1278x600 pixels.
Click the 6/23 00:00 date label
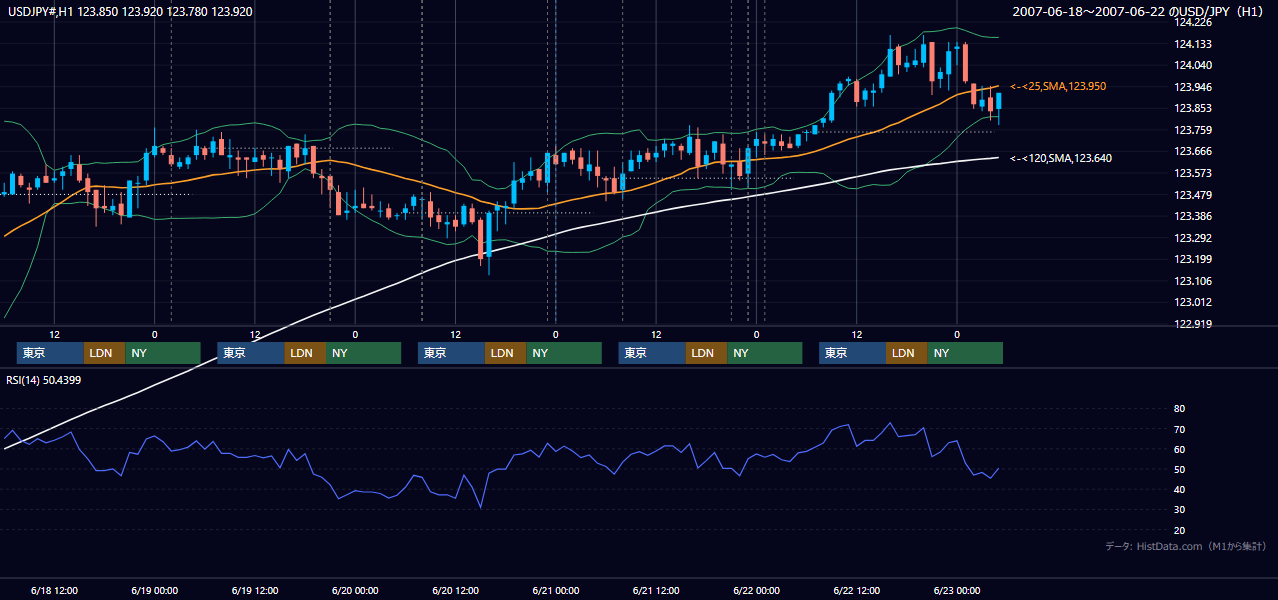coord(957,591)
